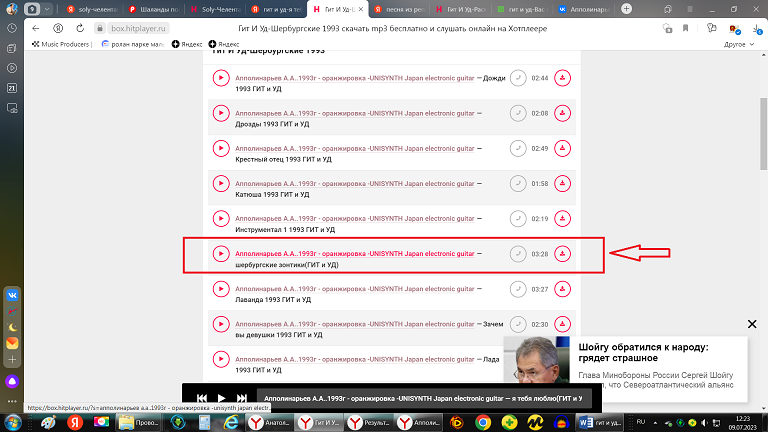
Task: Reload the current page
Action: point(80,28)
